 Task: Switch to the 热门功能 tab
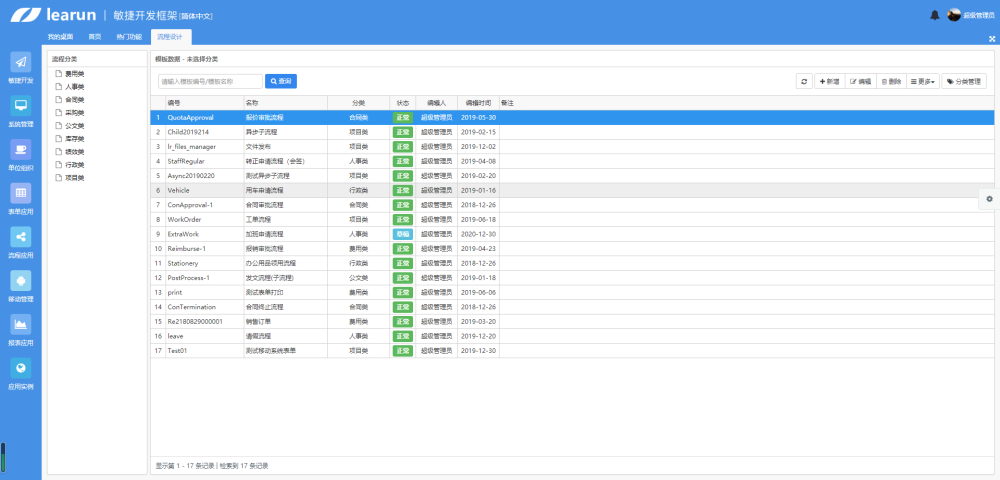(129, 37)
